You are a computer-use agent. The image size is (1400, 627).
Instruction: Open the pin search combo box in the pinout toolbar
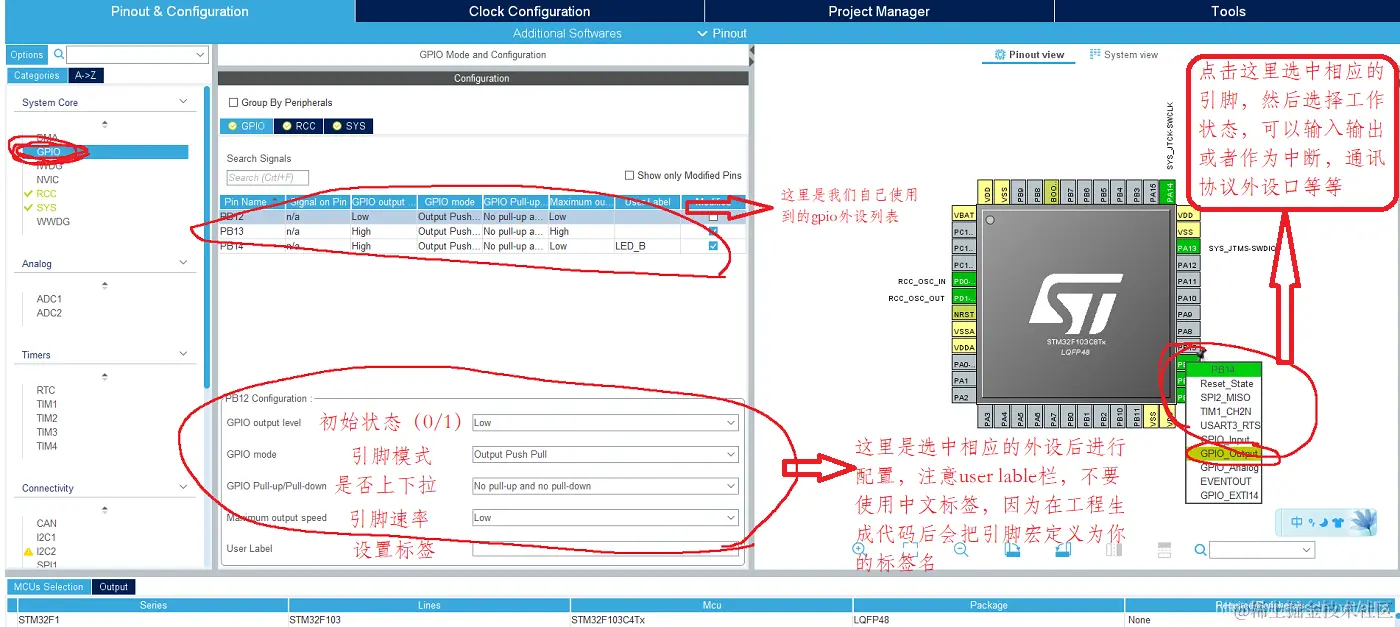click(1262, 550)
